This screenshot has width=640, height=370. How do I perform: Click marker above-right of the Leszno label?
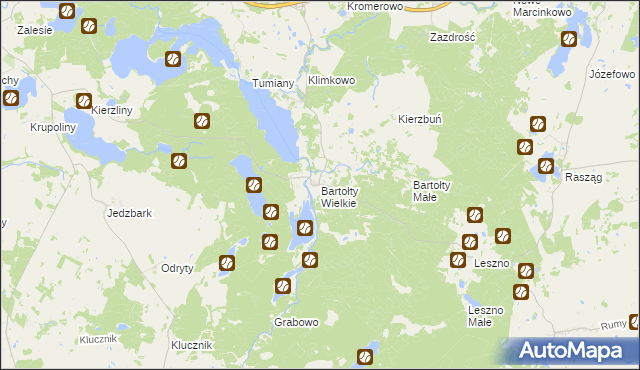click(502, 236)
